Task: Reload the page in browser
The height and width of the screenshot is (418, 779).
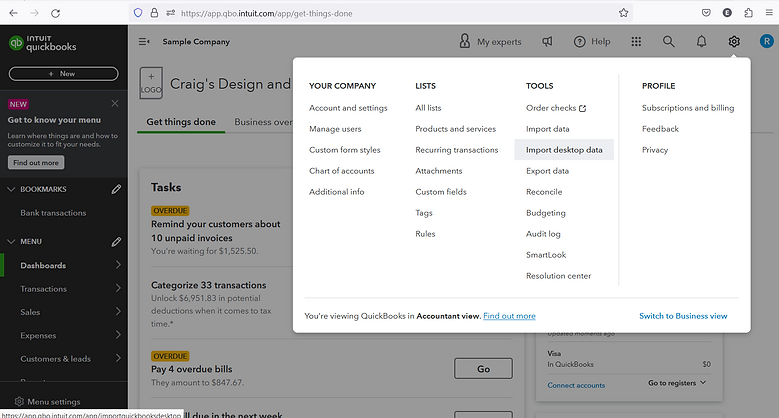Action: [x=56, y=13]
